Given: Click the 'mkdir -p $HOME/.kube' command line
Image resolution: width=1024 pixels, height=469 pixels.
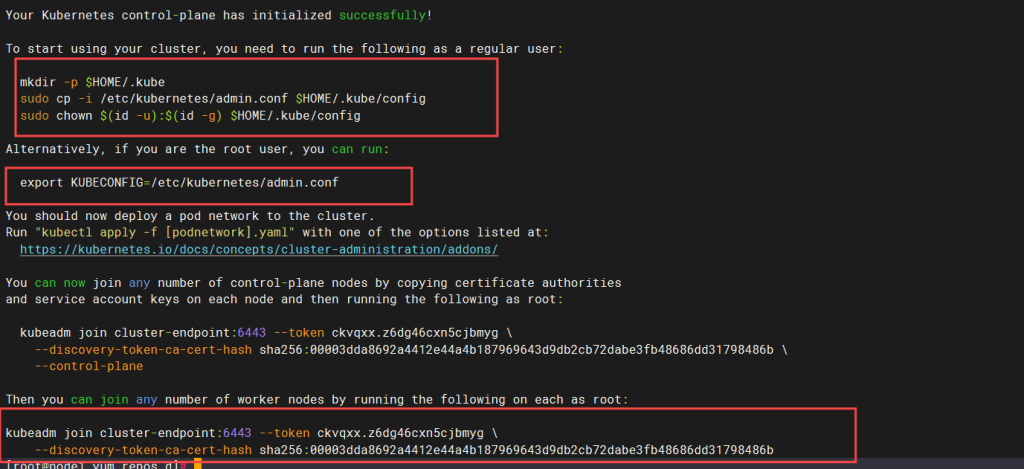Looking at the screenshot, I should 92,82.
